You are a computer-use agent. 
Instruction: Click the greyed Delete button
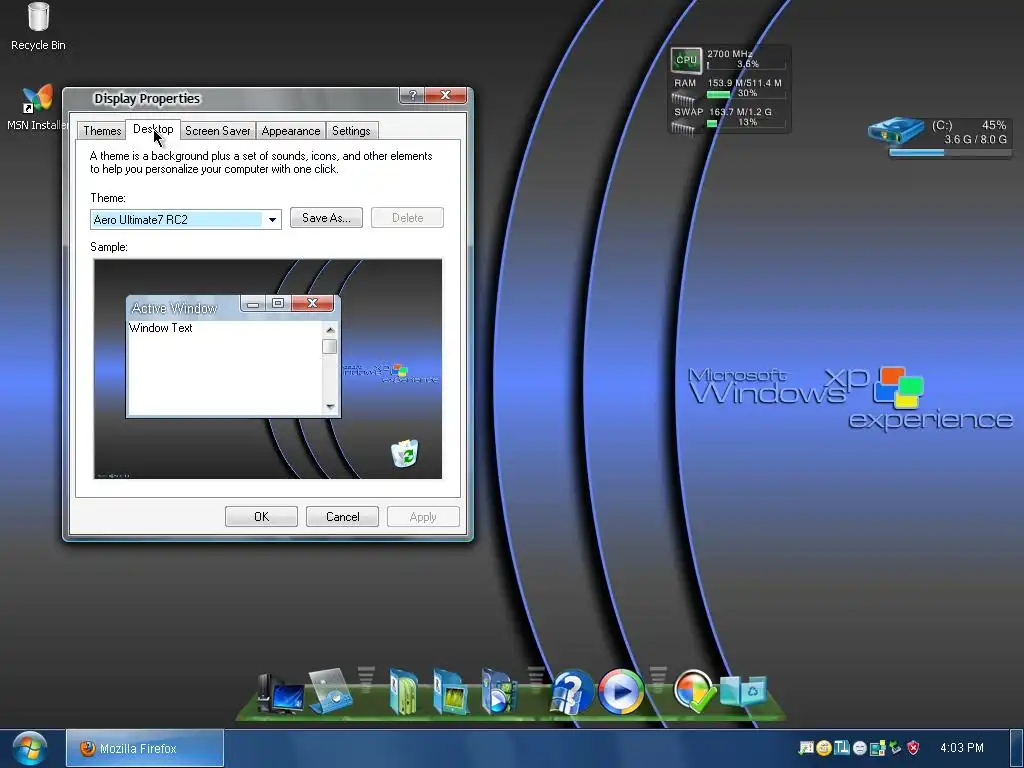(408, 217)
